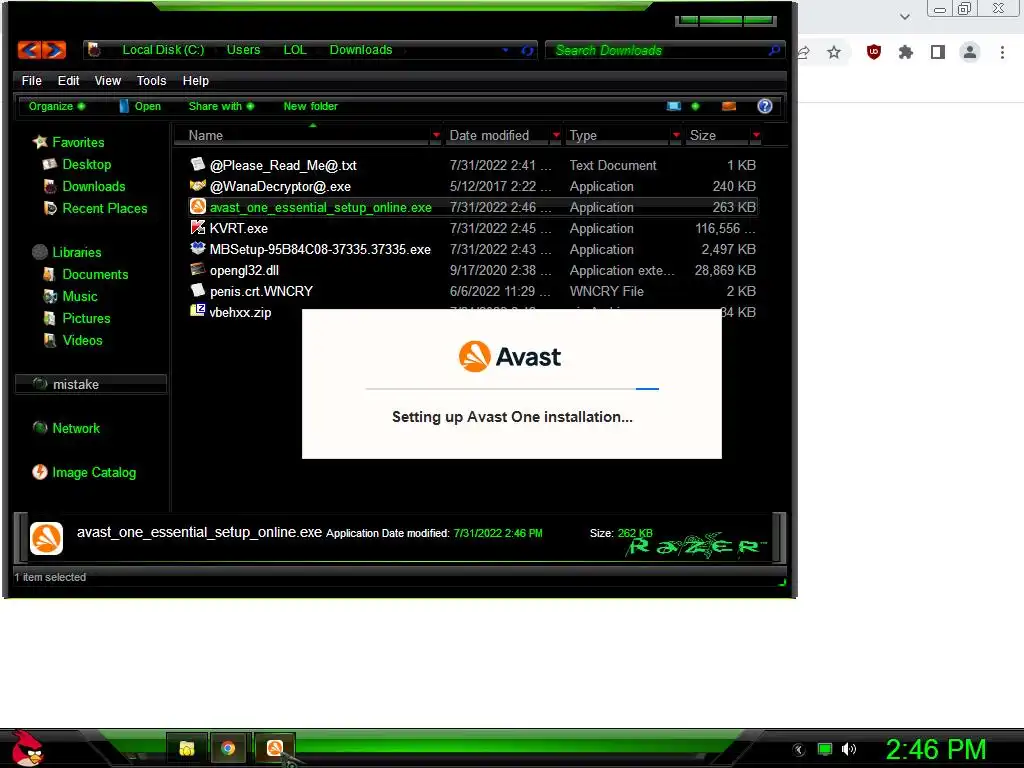Open the View menu
1024x768 pixels.
[108, 81]
